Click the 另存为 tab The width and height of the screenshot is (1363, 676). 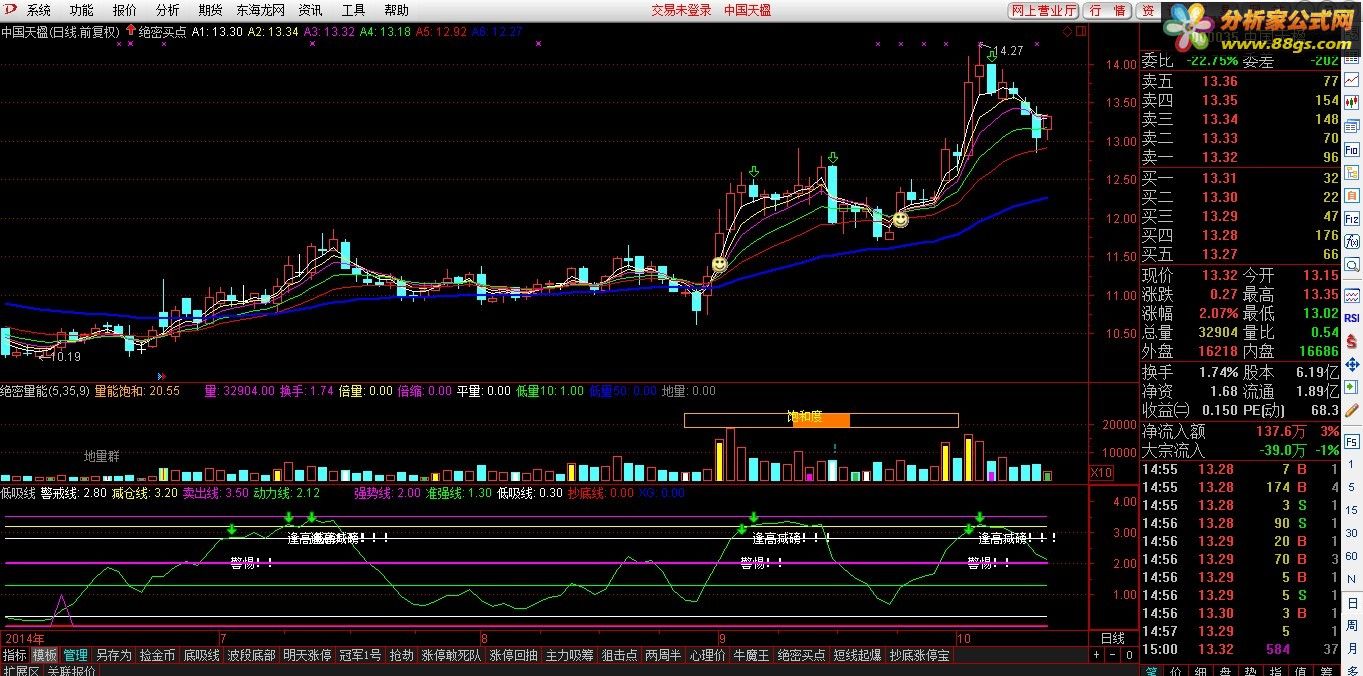click(113, 655)
